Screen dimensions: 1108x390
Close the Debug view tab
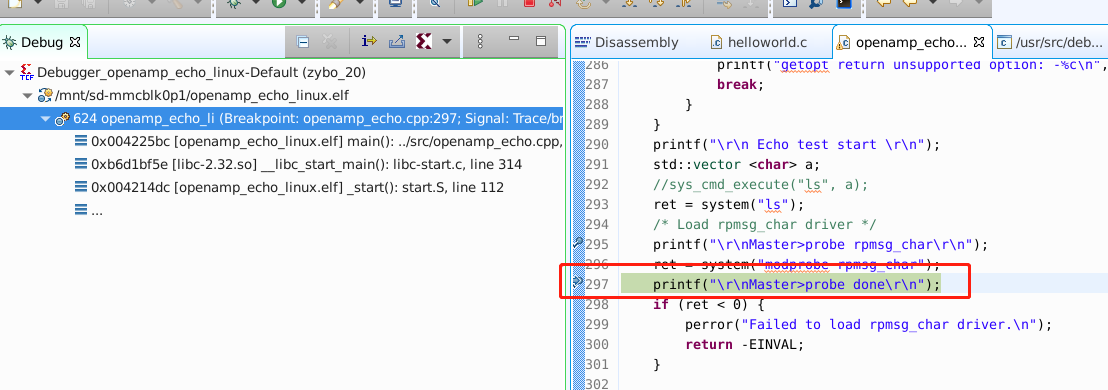point(75,42)
